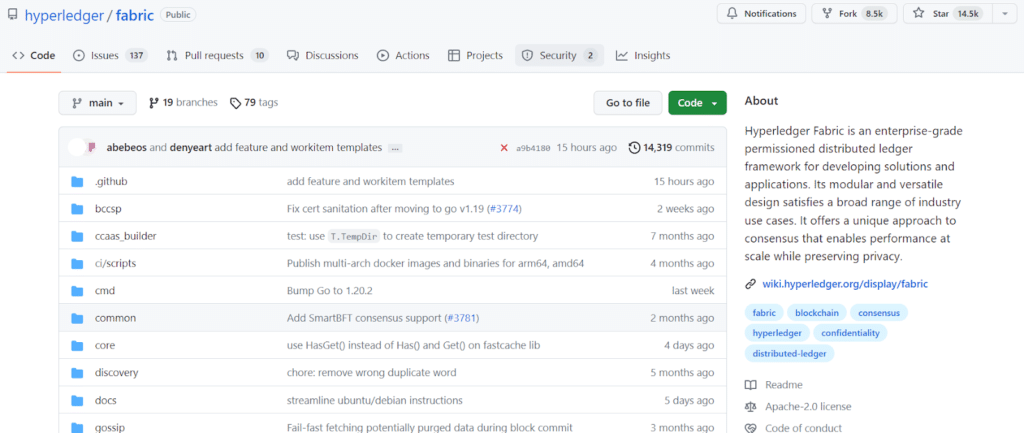Expand the green Code dropdown button
The height and width of the screenshot is (433, 1024).
coord(697,103)
